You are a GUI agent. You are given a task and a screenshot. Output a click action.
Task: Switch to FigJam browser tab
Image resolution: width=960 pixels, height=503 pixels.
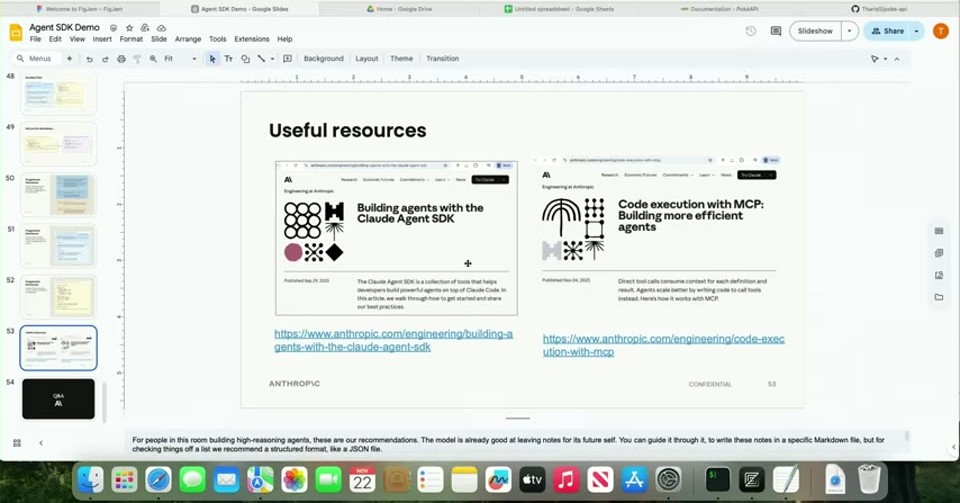pyautogui.click(x=80, y=9)
